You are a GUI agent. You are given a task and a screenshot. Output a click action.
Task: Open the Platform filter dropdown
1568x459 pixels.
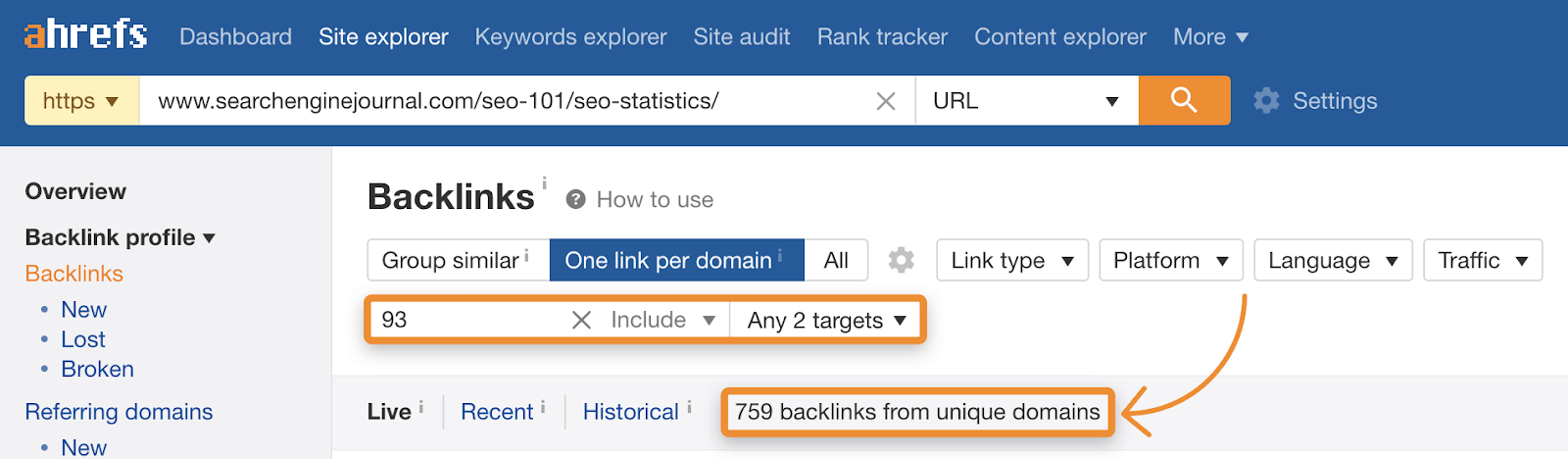click(x=1171, y=260)
